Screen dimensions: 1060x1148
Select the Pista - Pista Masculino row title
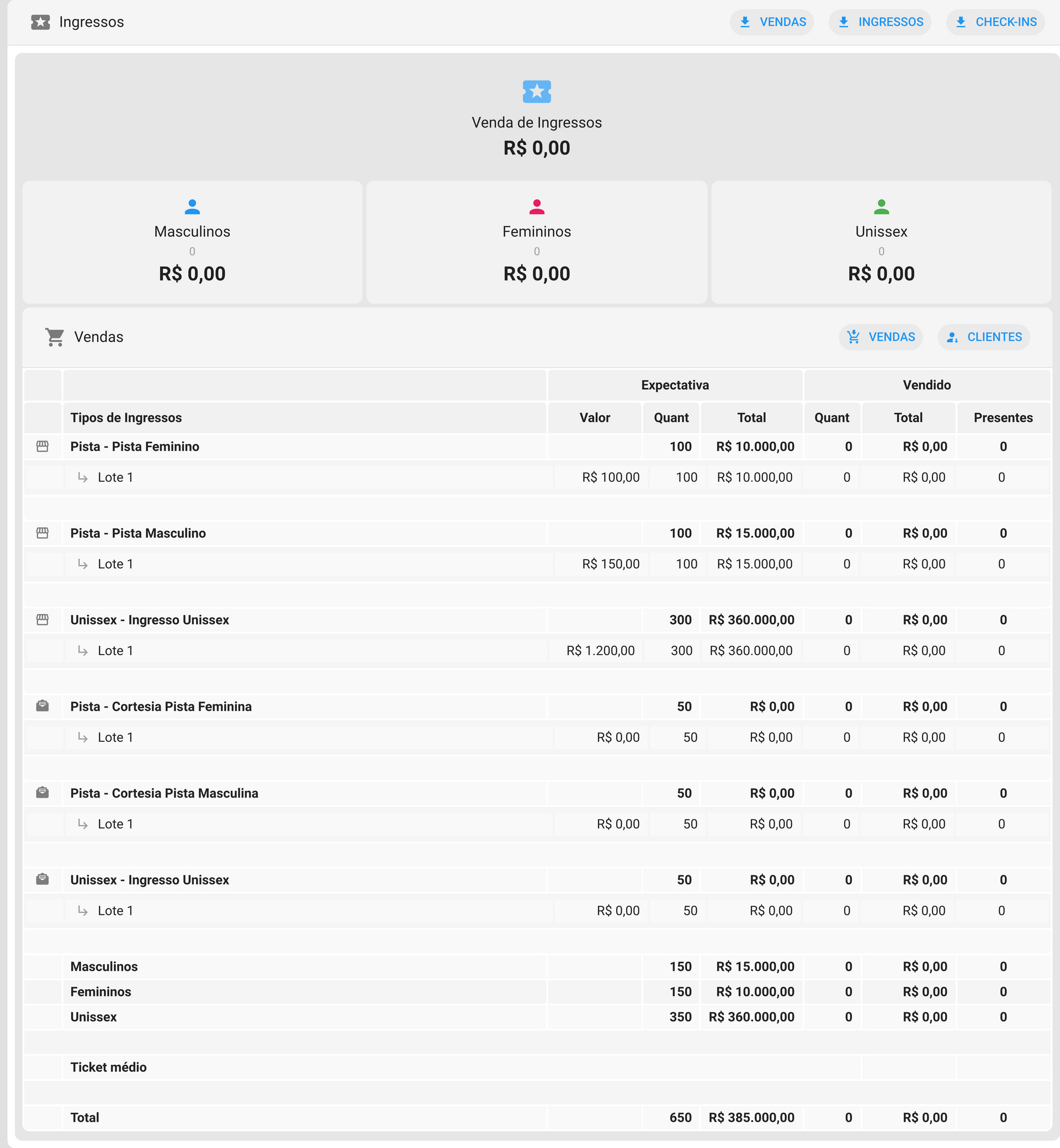[138, 533]
